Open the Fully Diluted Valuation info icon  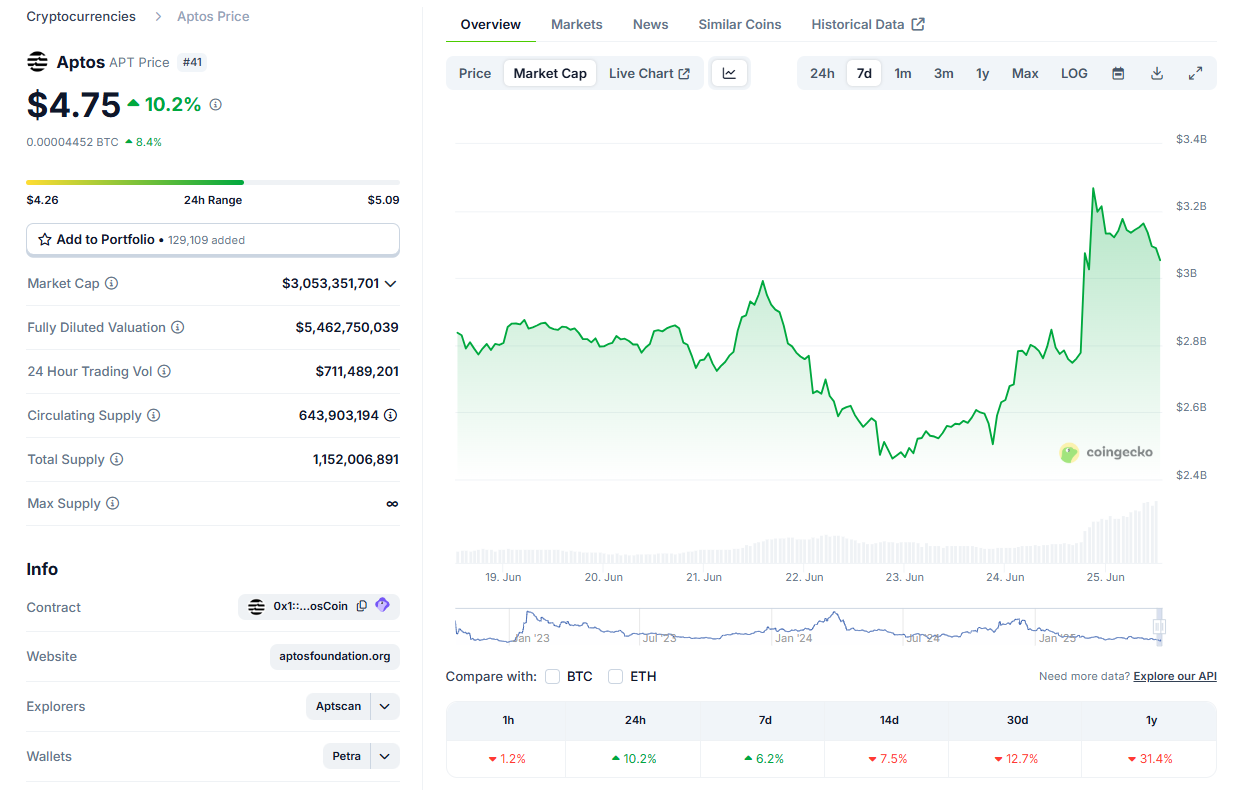178,328
